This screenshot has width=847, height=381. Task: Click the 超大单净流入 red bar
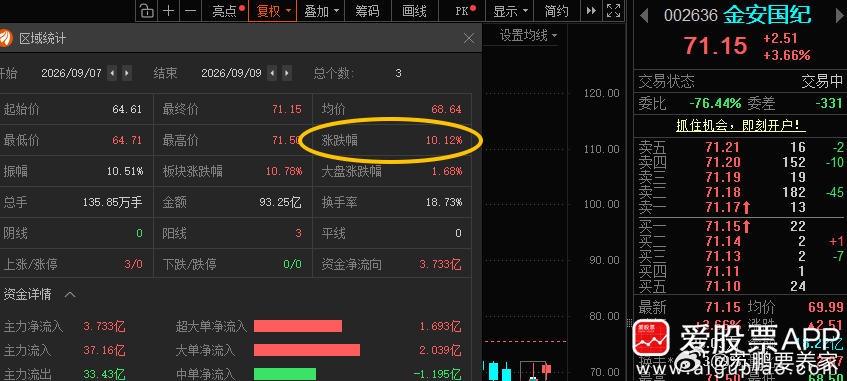298,326
